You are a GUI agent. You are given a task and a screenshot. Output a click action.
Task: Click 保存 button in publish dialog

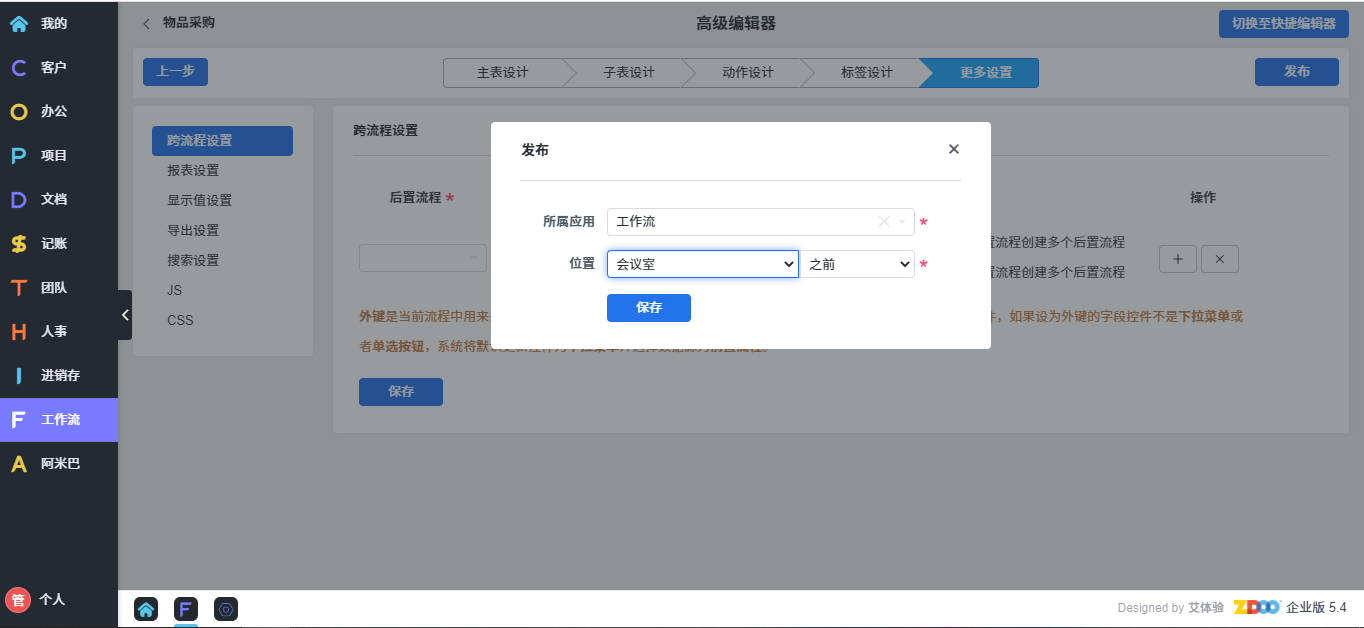click(648, 308)
